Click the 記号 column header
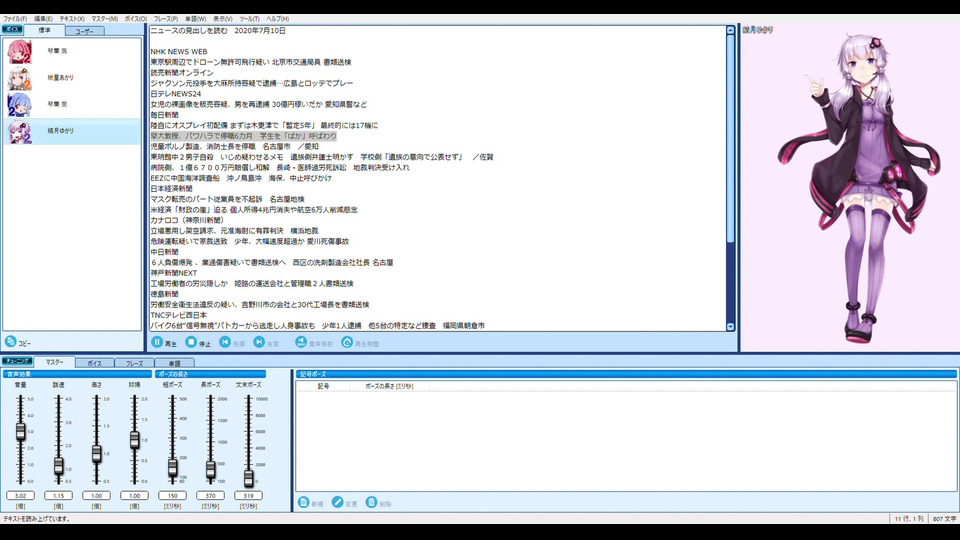The image size is (960, 540). (x=323, y=386)
